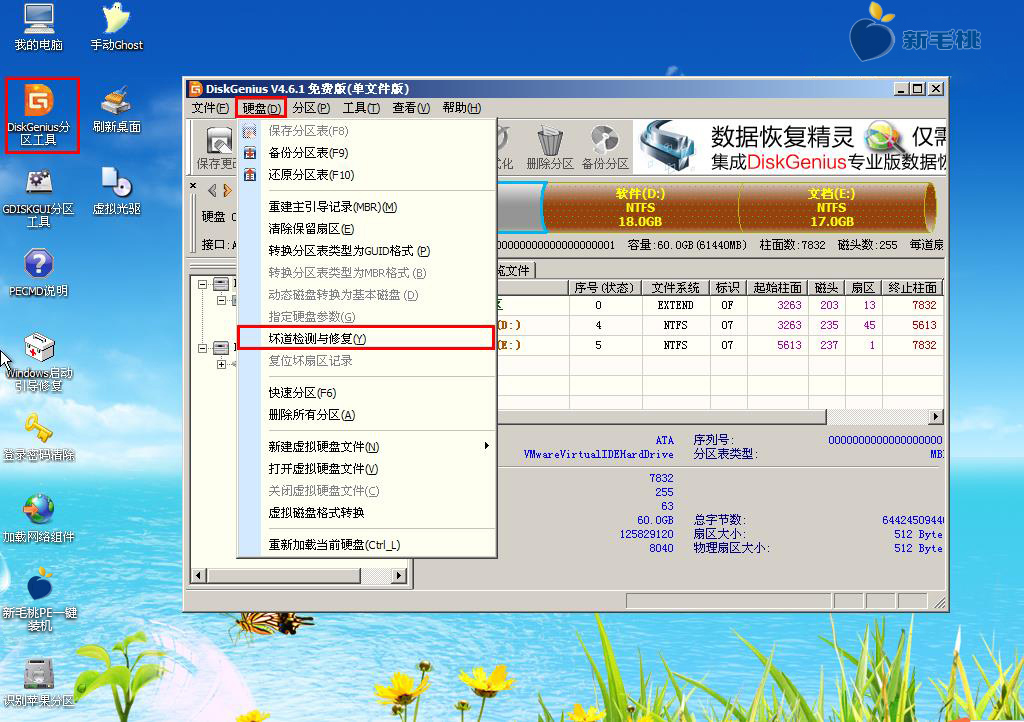Open the 查看(V) menu

[x=411, y=108]
